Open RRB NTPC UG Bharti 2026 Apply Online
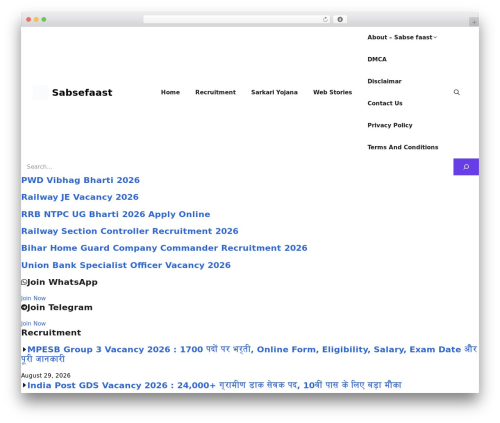Viewport: 500px width, 423px height. coord(116,214)
